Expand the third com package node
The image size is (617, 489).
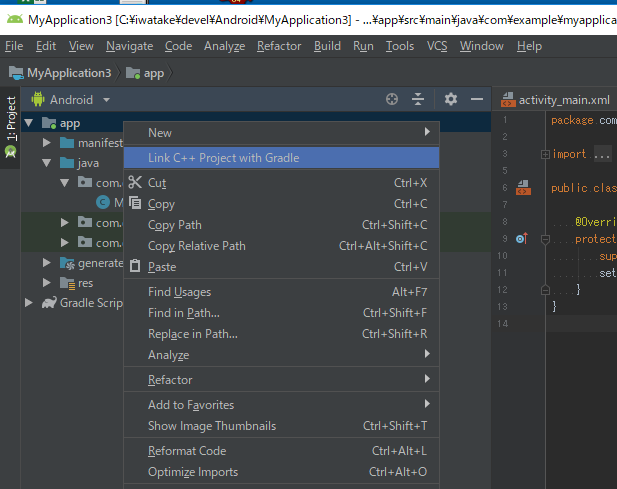pyautogui.click(x=65, y=243)
